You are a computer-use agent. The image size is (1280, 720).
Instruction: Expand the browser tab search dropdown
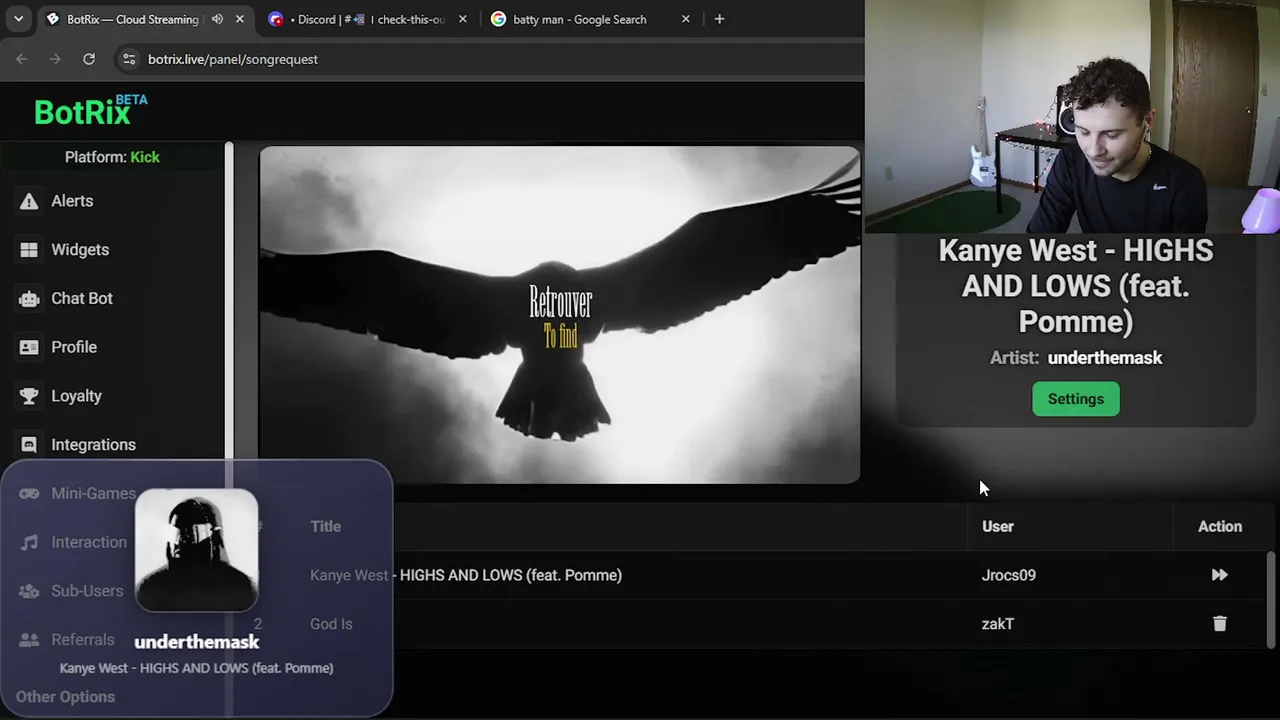(18, 19)
